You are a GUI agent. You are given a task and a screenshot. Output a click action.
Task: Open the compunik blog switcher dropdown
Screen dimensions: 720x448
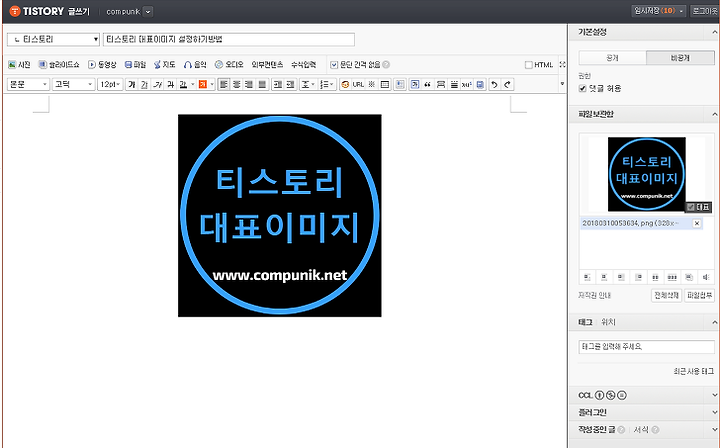[x=148, y=12]
